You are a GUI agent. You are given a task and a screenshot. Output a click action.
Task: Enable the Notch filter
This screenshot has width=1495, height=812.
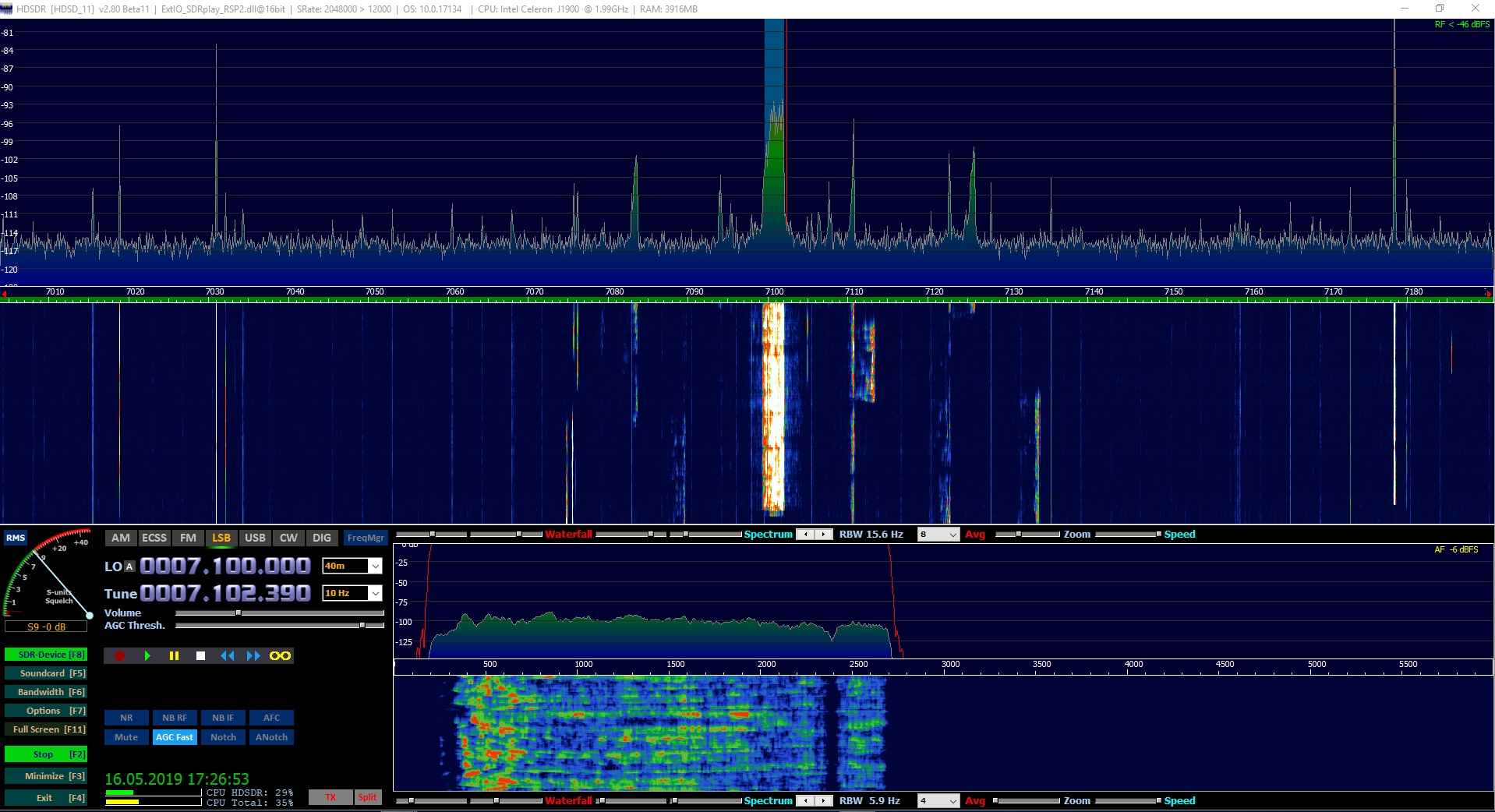[223, 737]
